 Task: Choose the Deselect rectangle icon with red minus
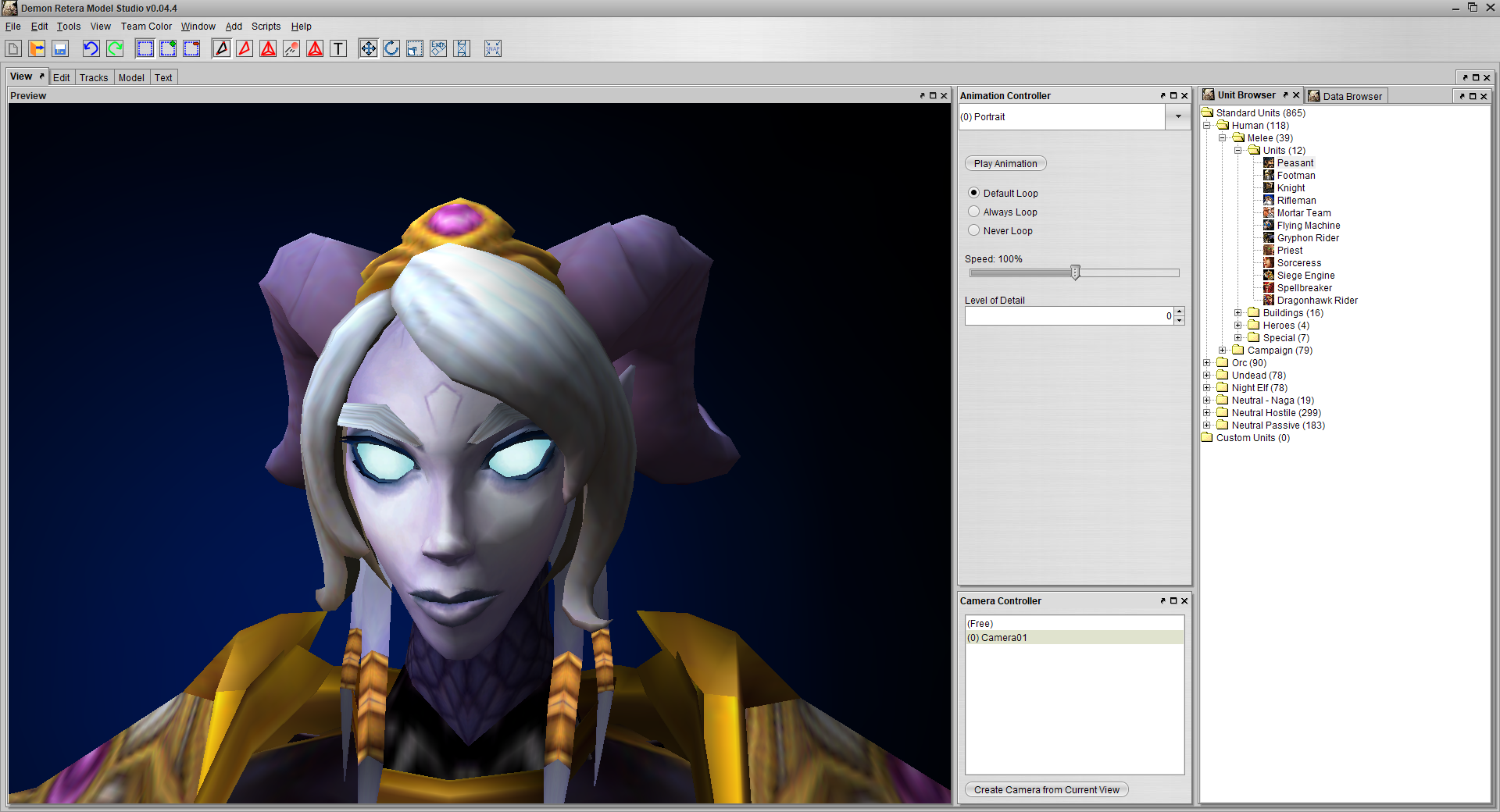[x=191, y=48]
